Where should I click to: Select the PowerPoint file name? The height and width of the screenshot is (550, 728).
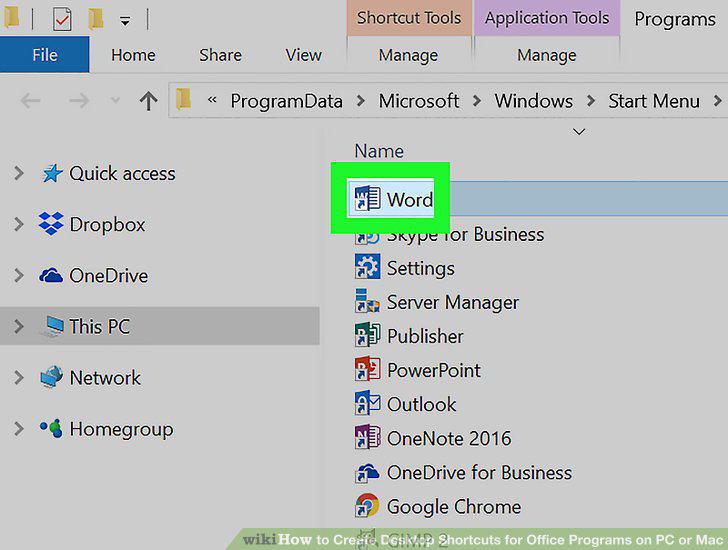pyautogui.click(x=434, y=370)
